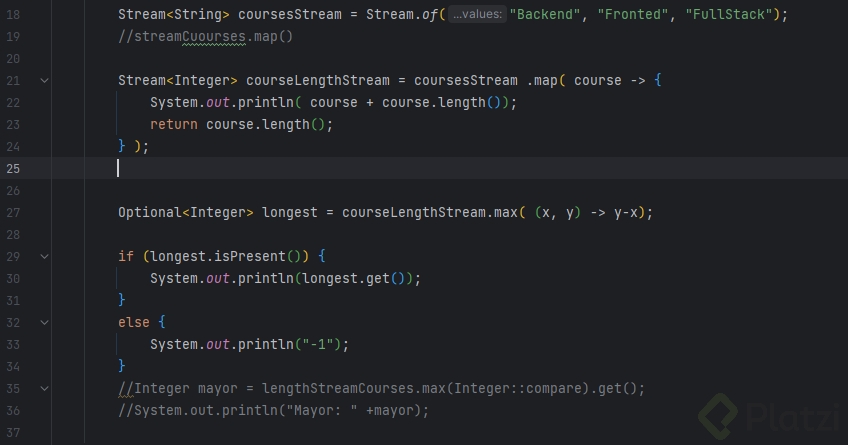The height and width of the screenshot is (445, 848).
Task: Collapse the lambda block at line 21
Action: tap(44, 81)
